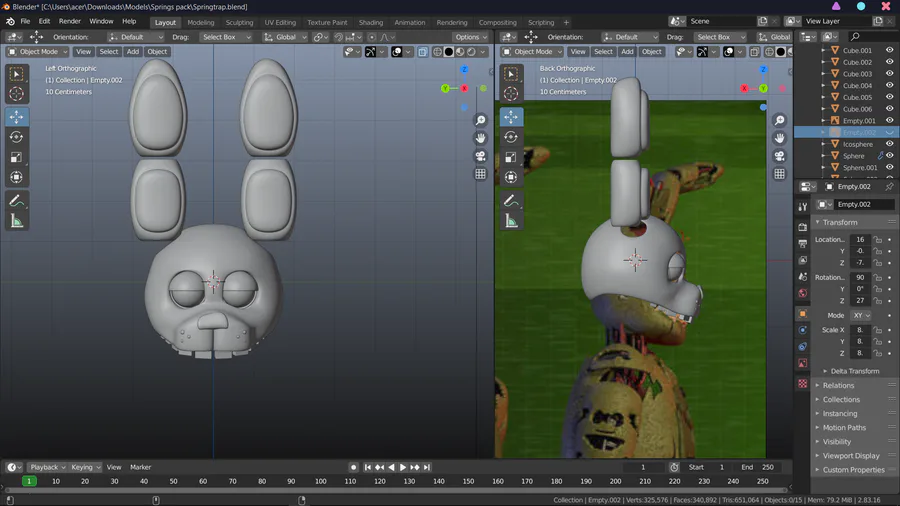Select the Rotate tool in left viewport

coord(16,137)
